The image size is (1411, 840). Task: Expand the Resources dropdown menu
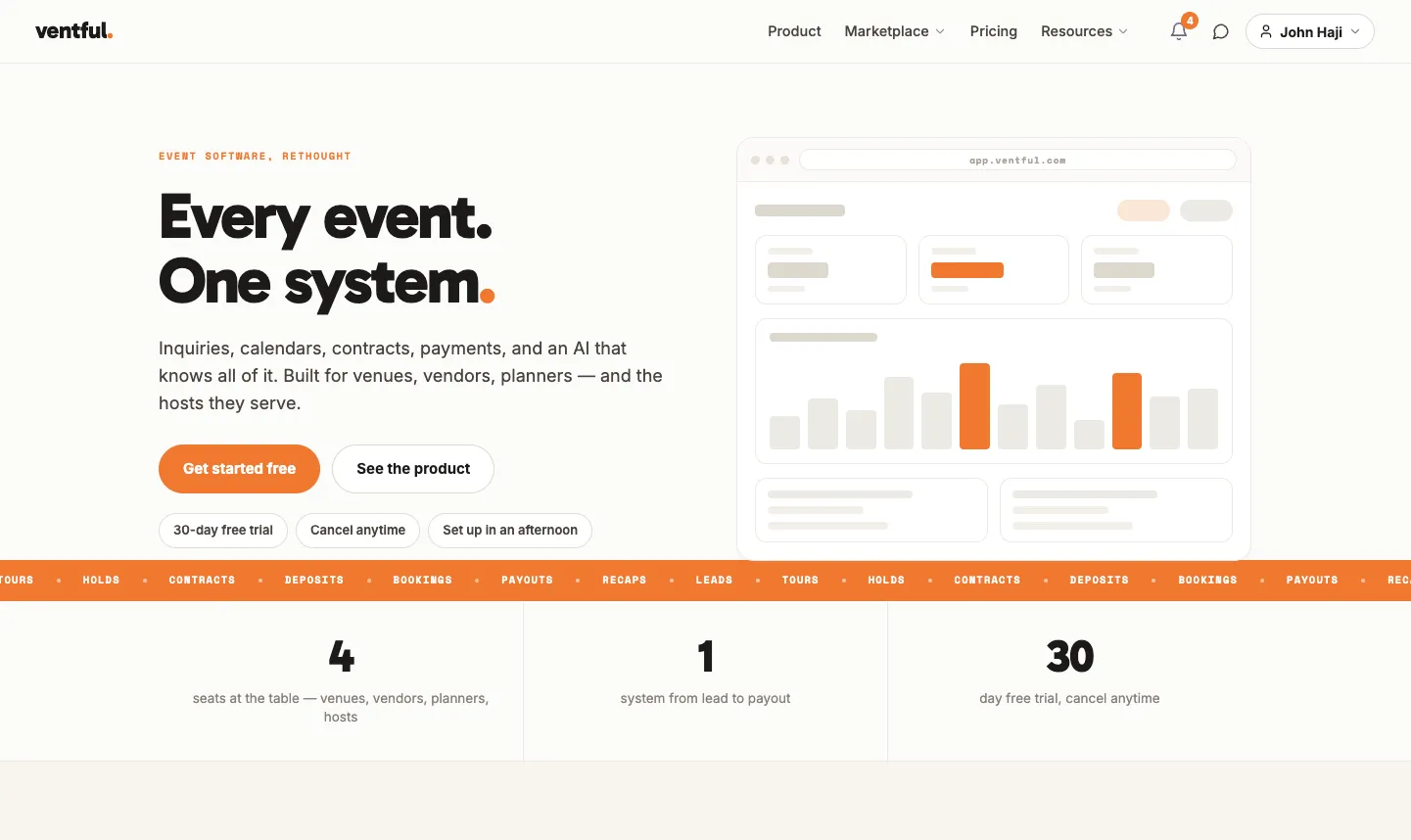pyautogui.click(x=1084, y=31)
